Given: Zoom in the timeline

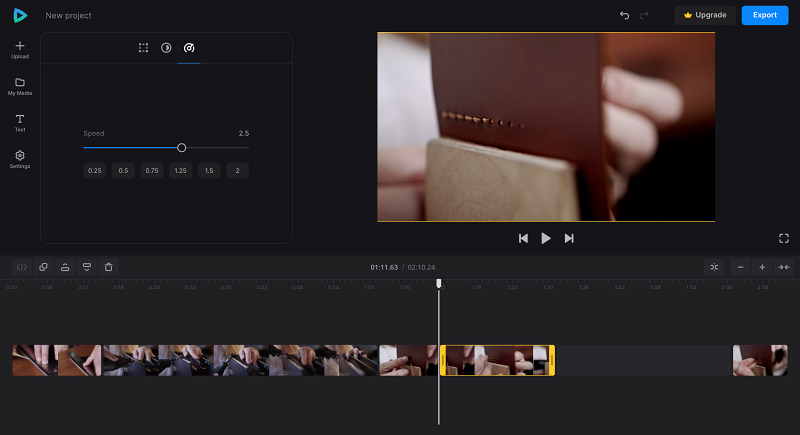Looking at the screenshot, I should point(762,267).
